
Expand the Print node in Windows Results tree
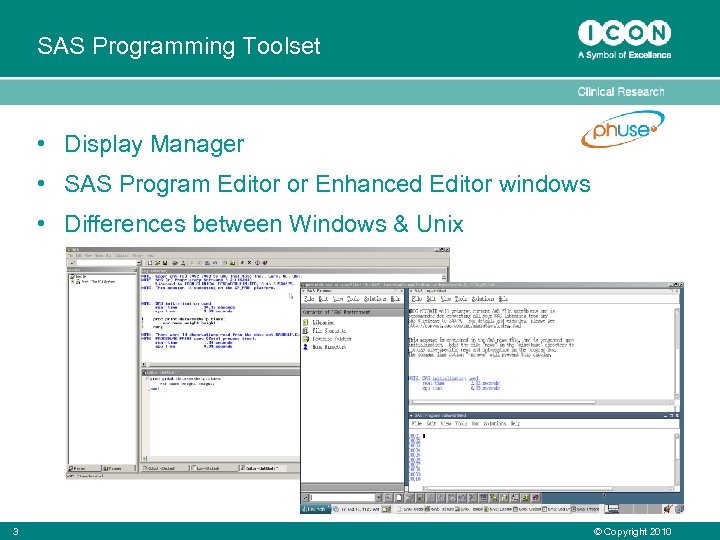coord(72,281)
